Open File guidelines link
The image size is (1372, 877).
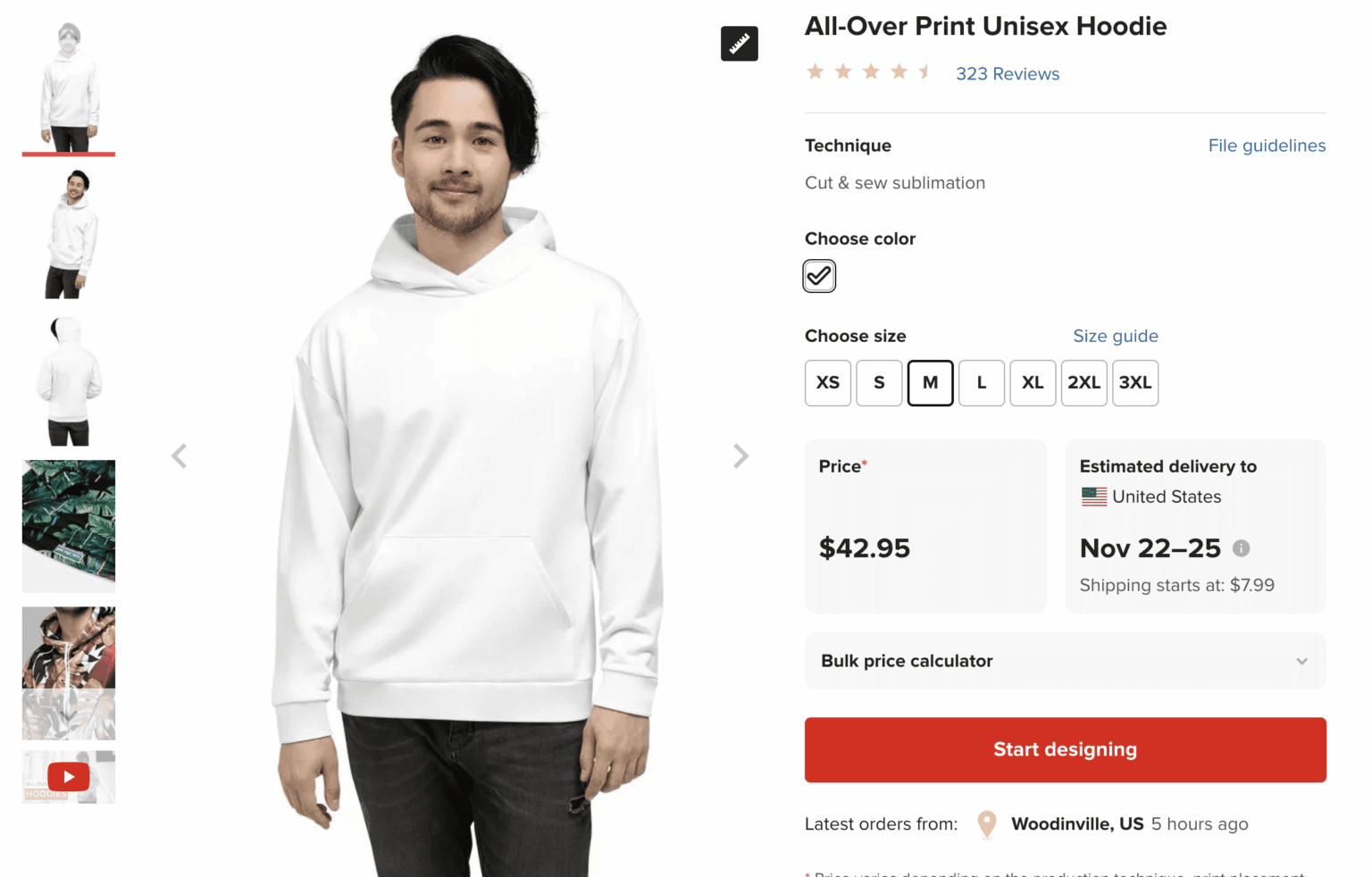(1267, 146)
